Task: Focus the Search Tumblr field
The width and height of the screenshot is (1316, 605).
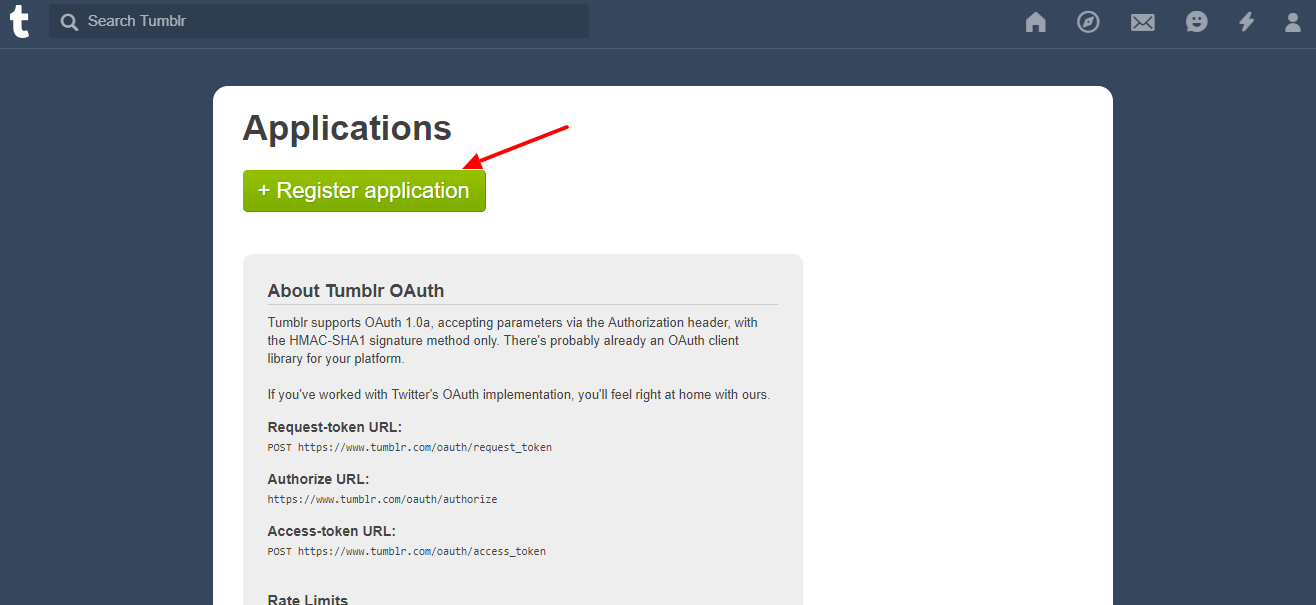Action: [319, 21]
